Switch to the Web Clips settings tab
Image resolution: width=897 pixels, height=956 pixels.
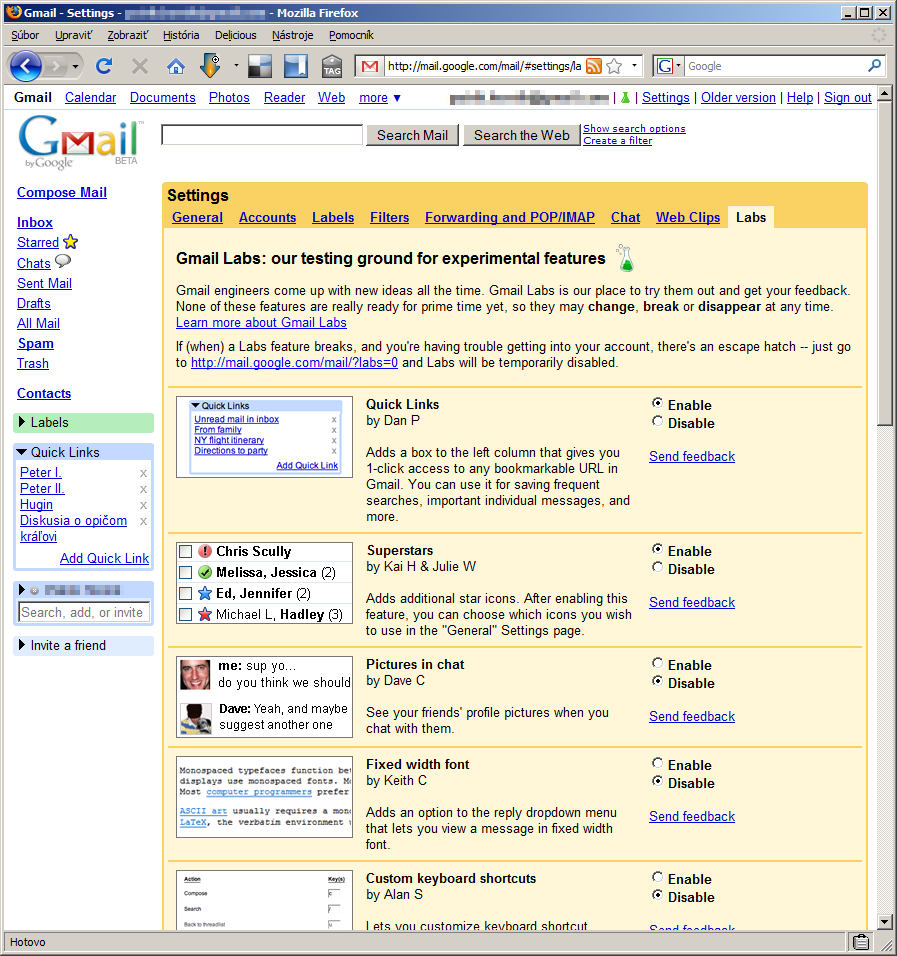[x=688, y=218]
